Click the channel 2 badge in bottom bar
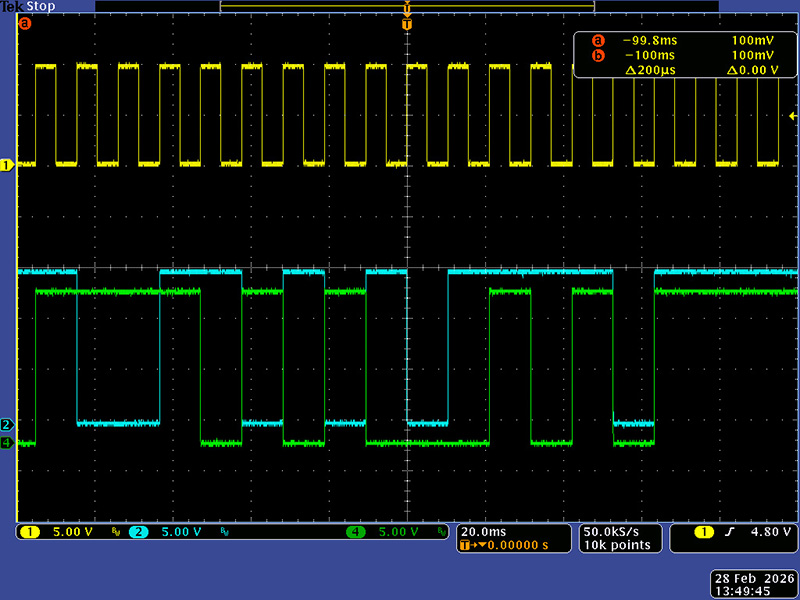 pos(138,532)
